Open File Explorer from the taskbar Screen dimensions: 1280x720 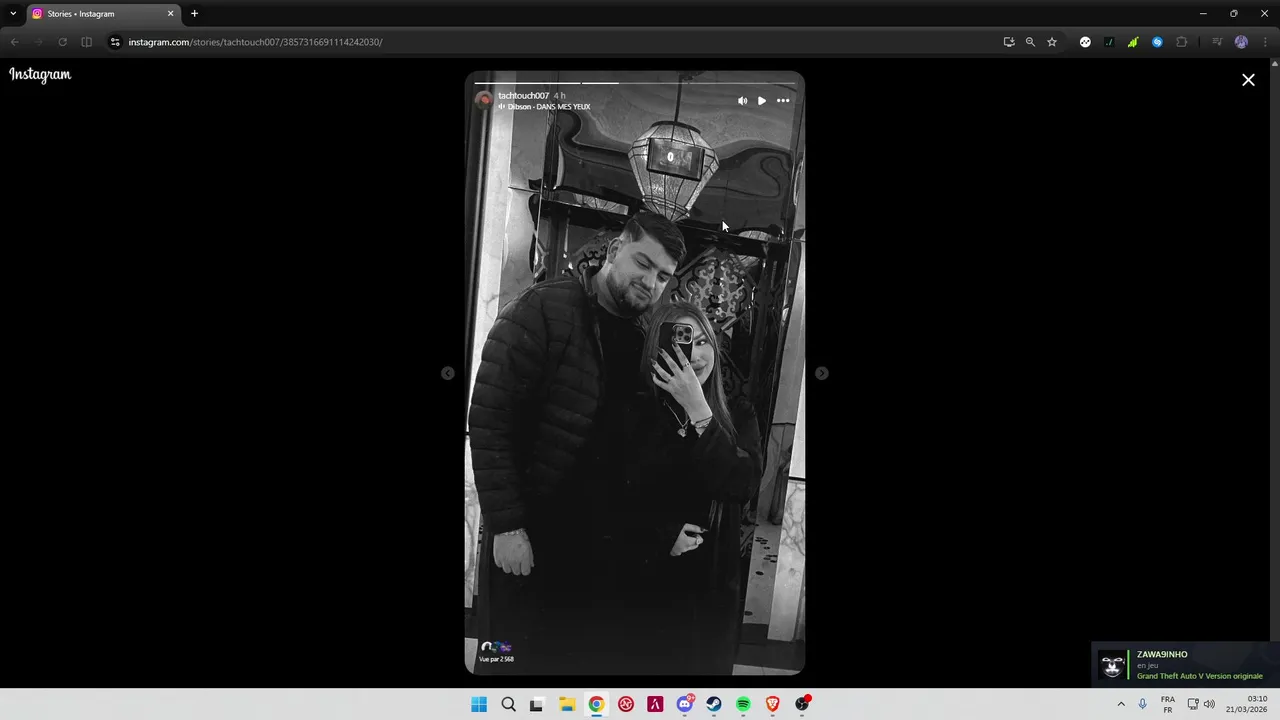(x=567, y=705)
